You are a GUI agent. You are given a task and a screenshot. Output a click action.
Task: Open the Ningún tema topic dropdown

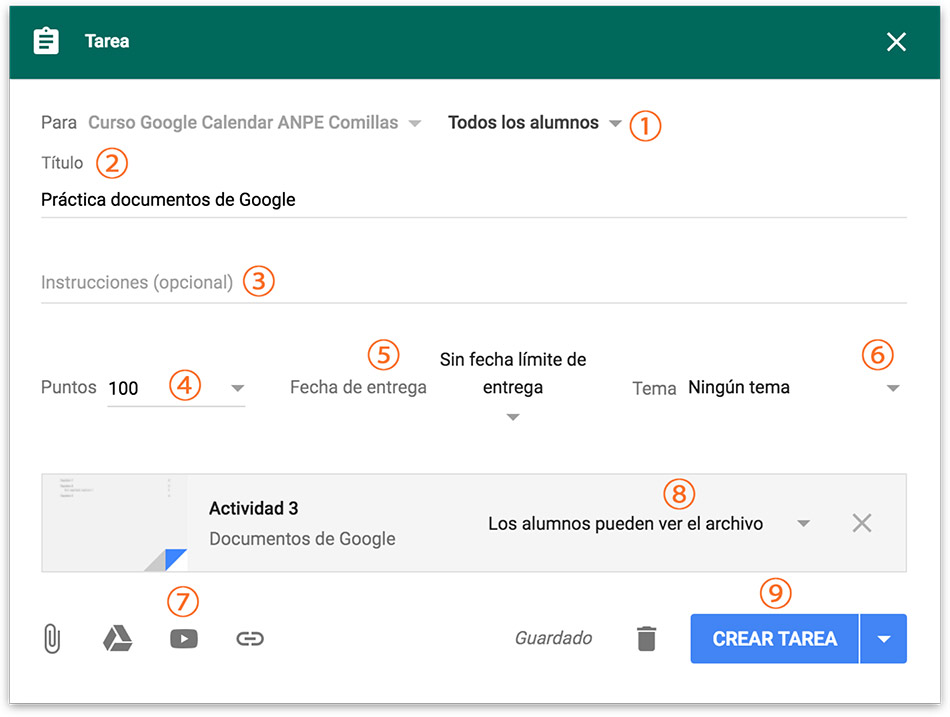pos(793,388)
